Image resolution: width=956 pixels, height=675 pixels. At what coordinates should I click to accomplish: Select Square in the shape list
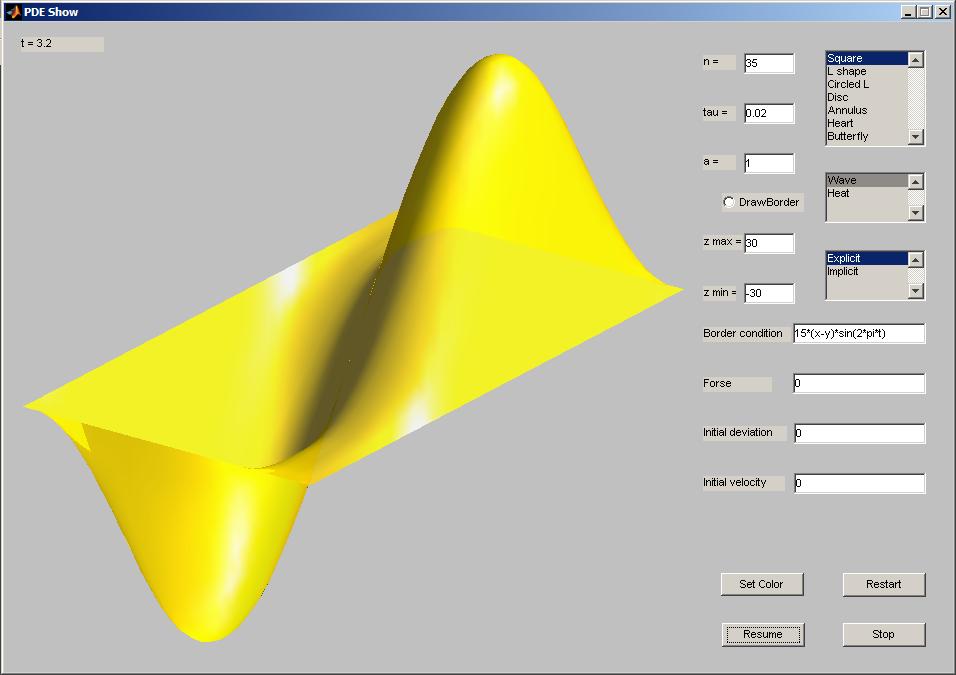pyautogui.click(x=866, y=58)
